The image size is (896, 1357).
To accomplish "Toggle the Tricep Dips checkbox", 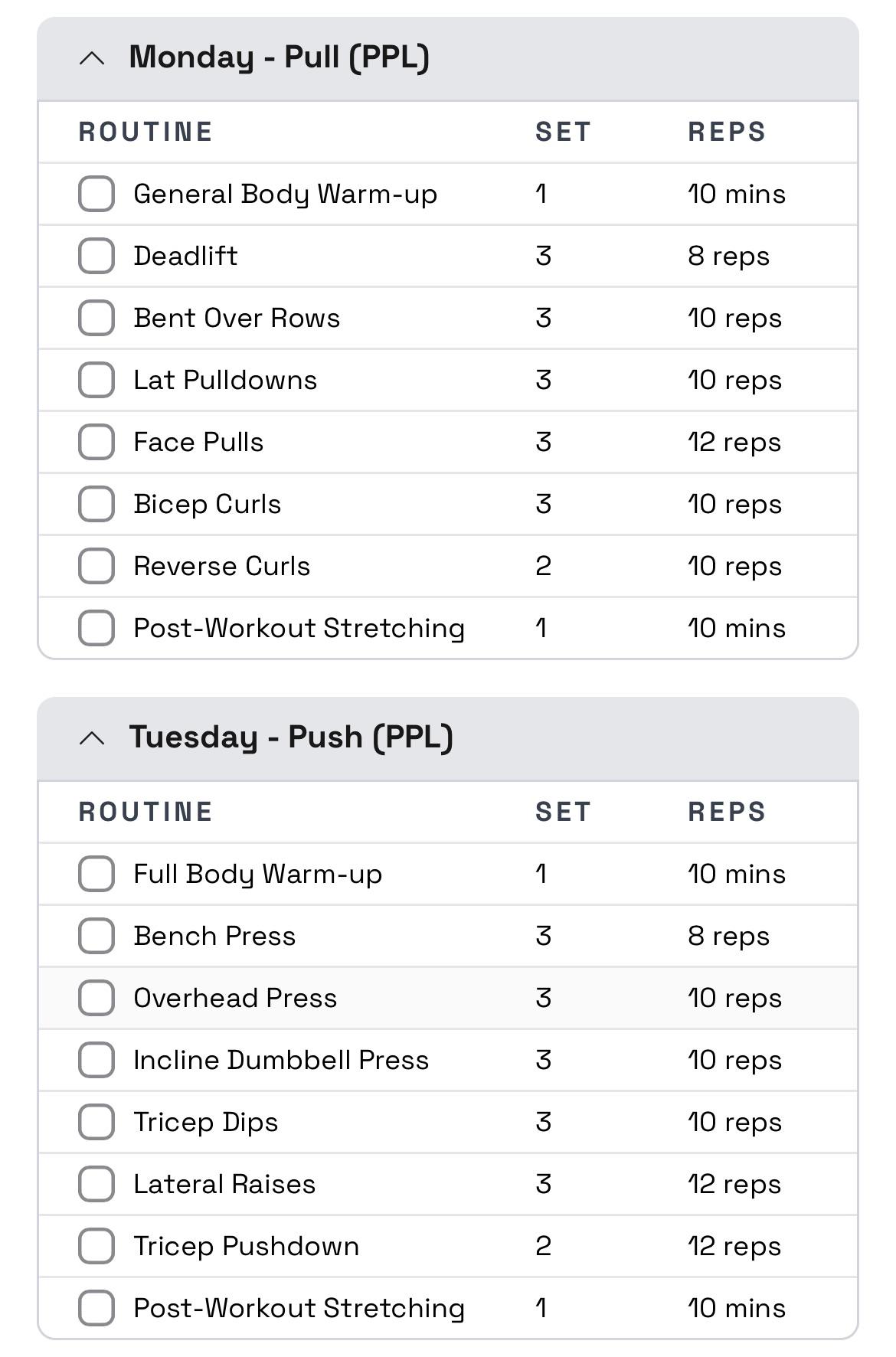I will 96,1122.
